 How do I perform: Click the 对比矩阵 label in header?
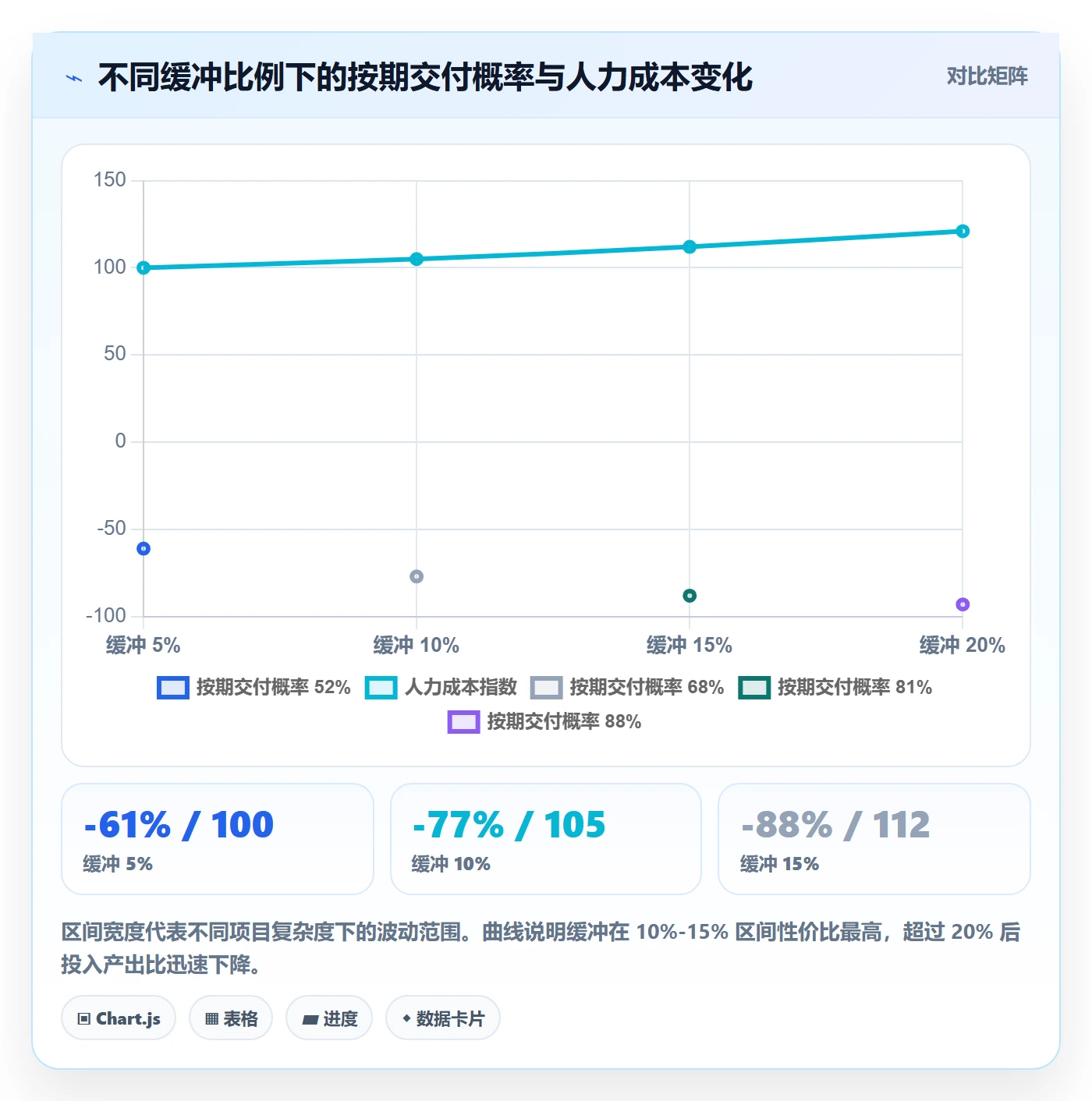987,76
